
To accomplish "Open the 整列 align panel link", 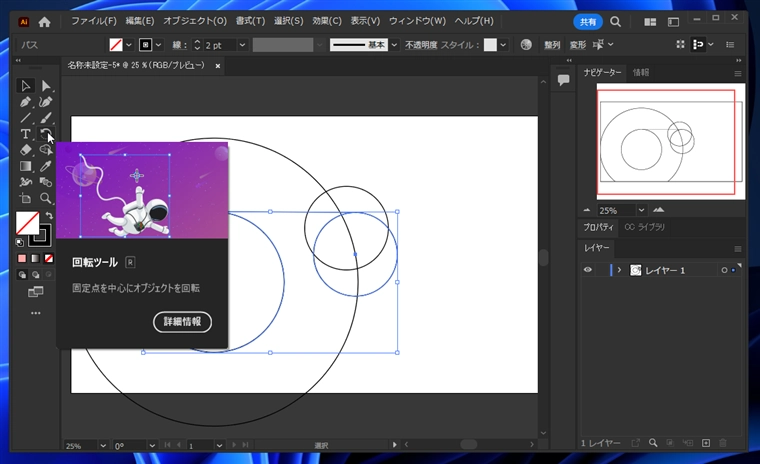I will 552,45.
